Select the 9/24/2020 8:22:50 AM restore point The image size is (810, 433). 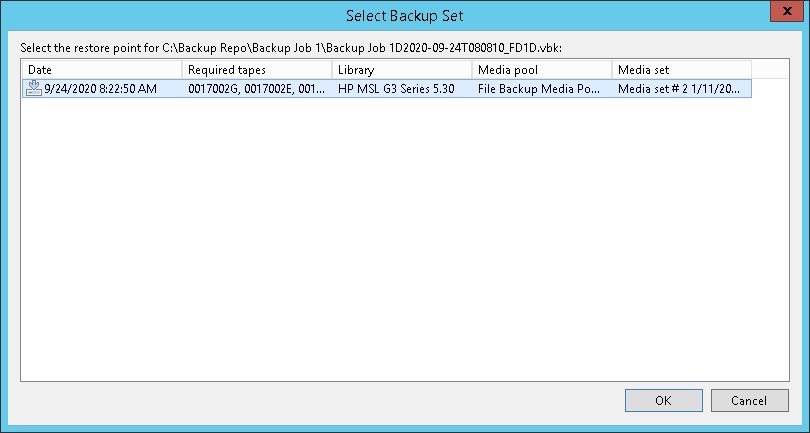100,89
